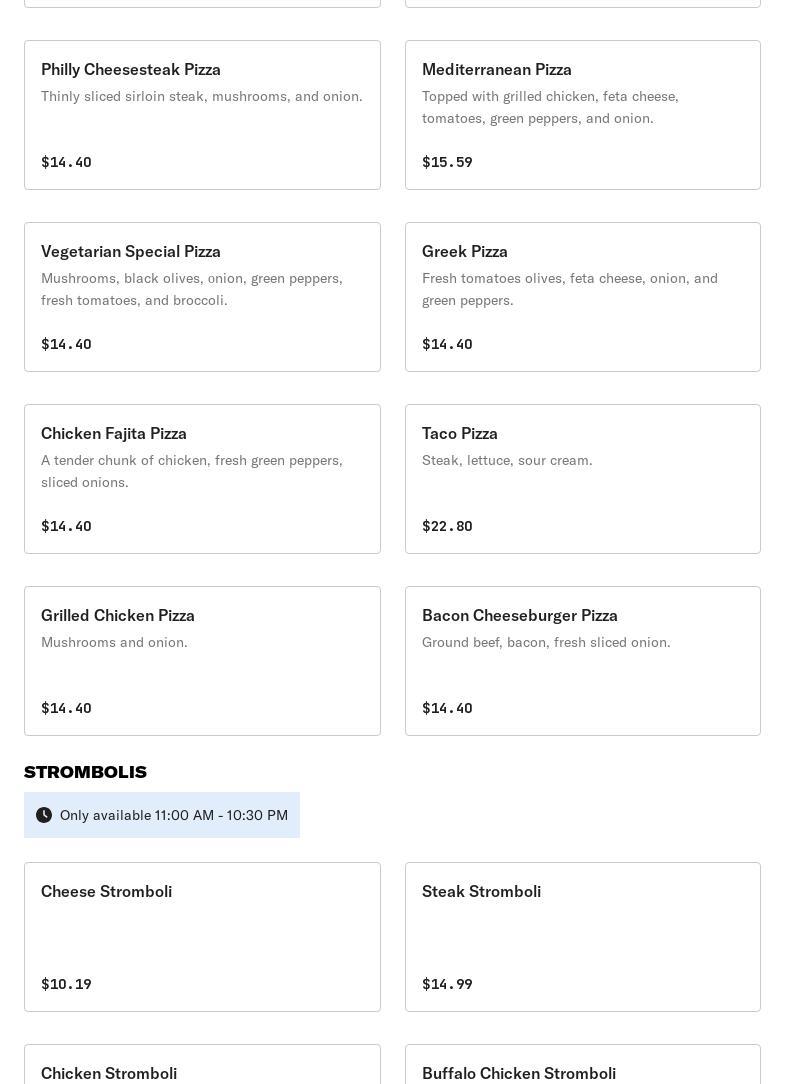Click the Greek Pizza ingredient description

570,289
